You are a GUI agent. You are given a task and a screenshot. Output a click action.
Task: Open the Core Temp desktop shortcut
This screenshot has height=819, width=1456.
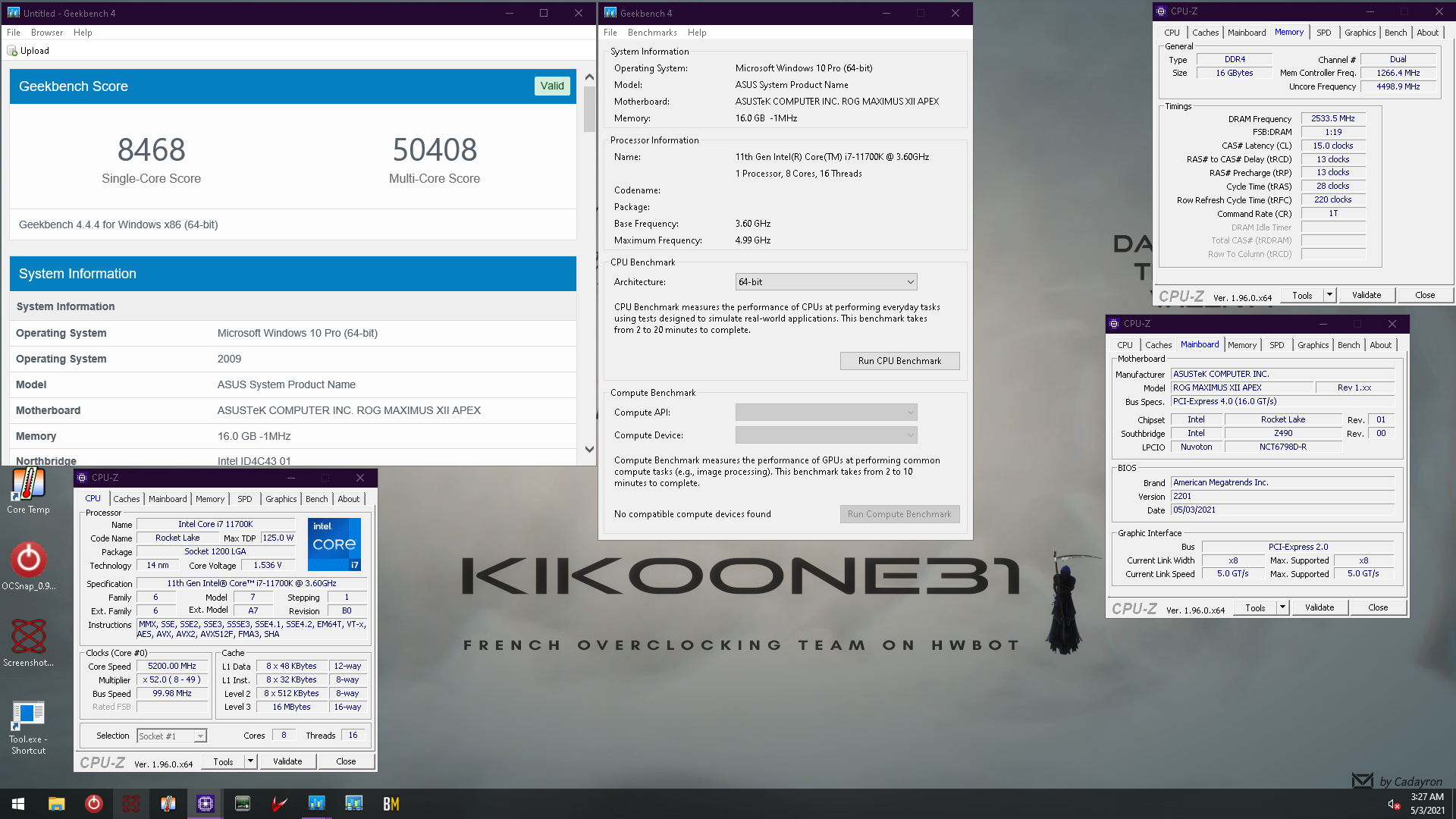point(28,491)
